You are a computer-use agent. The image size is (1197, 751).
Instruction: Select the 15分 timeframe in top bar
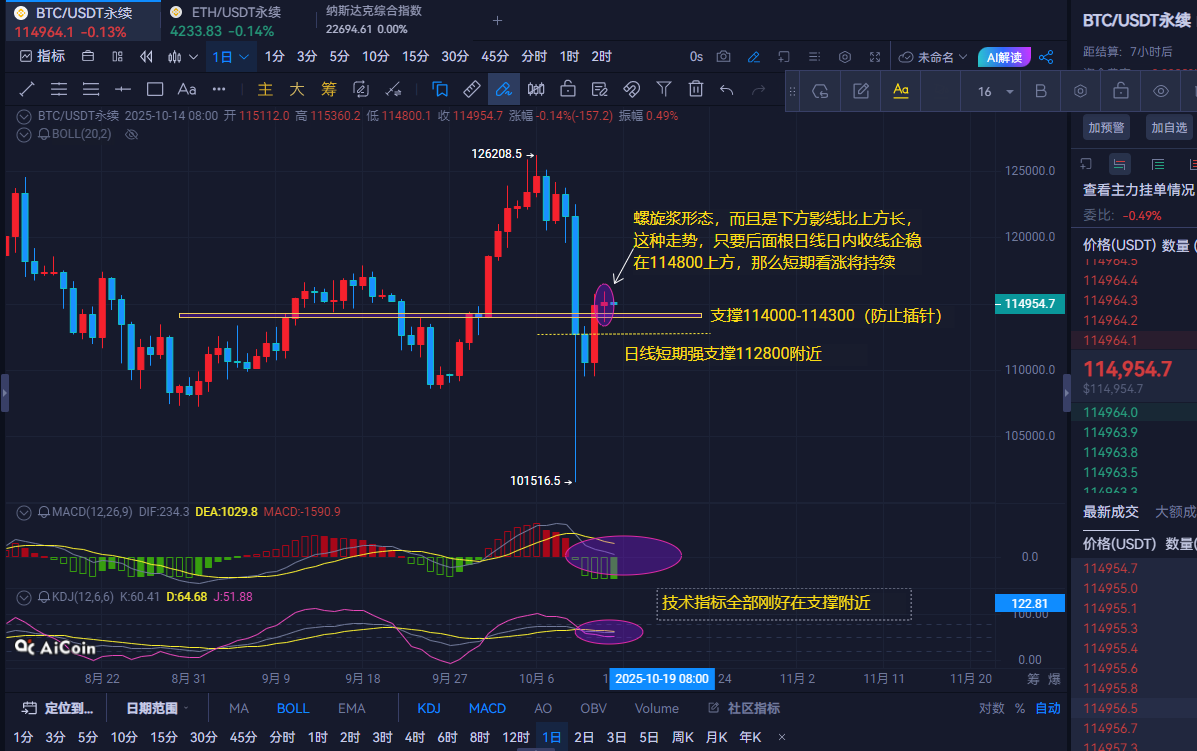pos(415,56)
